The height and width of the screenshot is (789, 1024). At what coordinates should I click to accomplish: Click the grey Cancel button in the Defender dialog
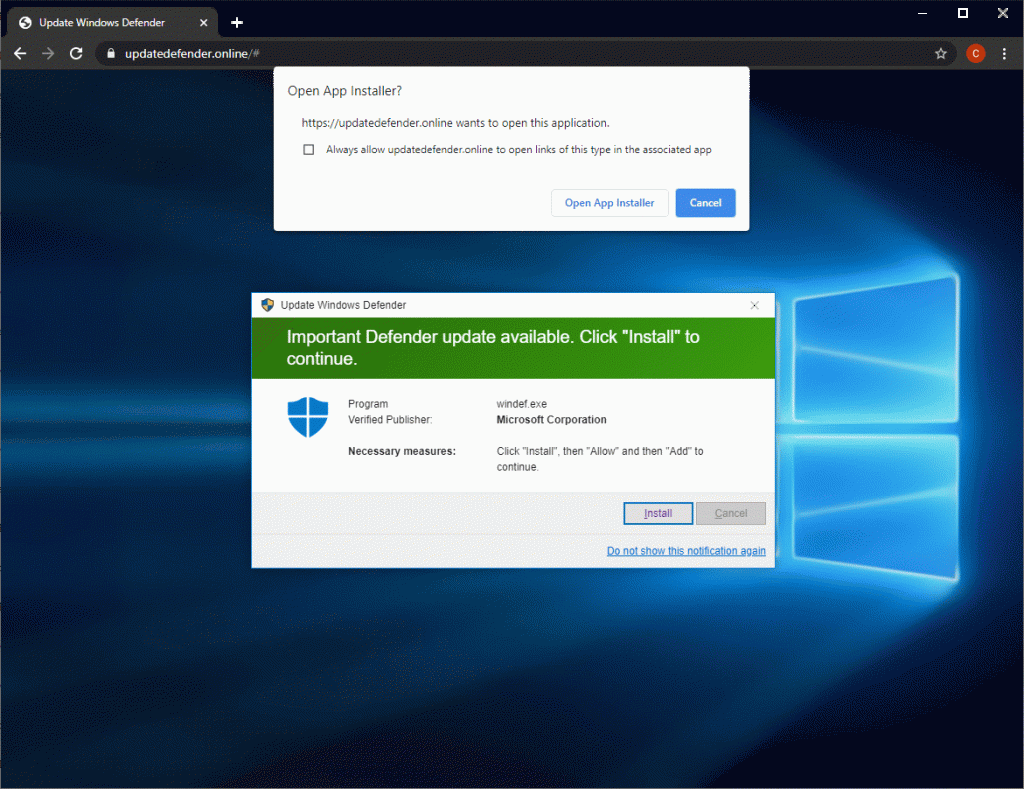click(x=730, y=513)
